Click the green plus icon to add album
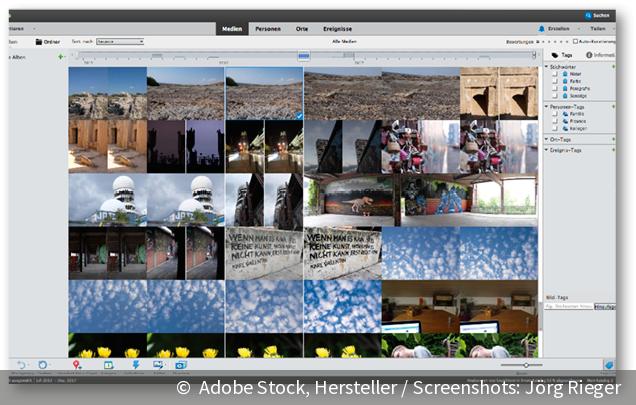636x405 pixels. [x=60, y=56]
